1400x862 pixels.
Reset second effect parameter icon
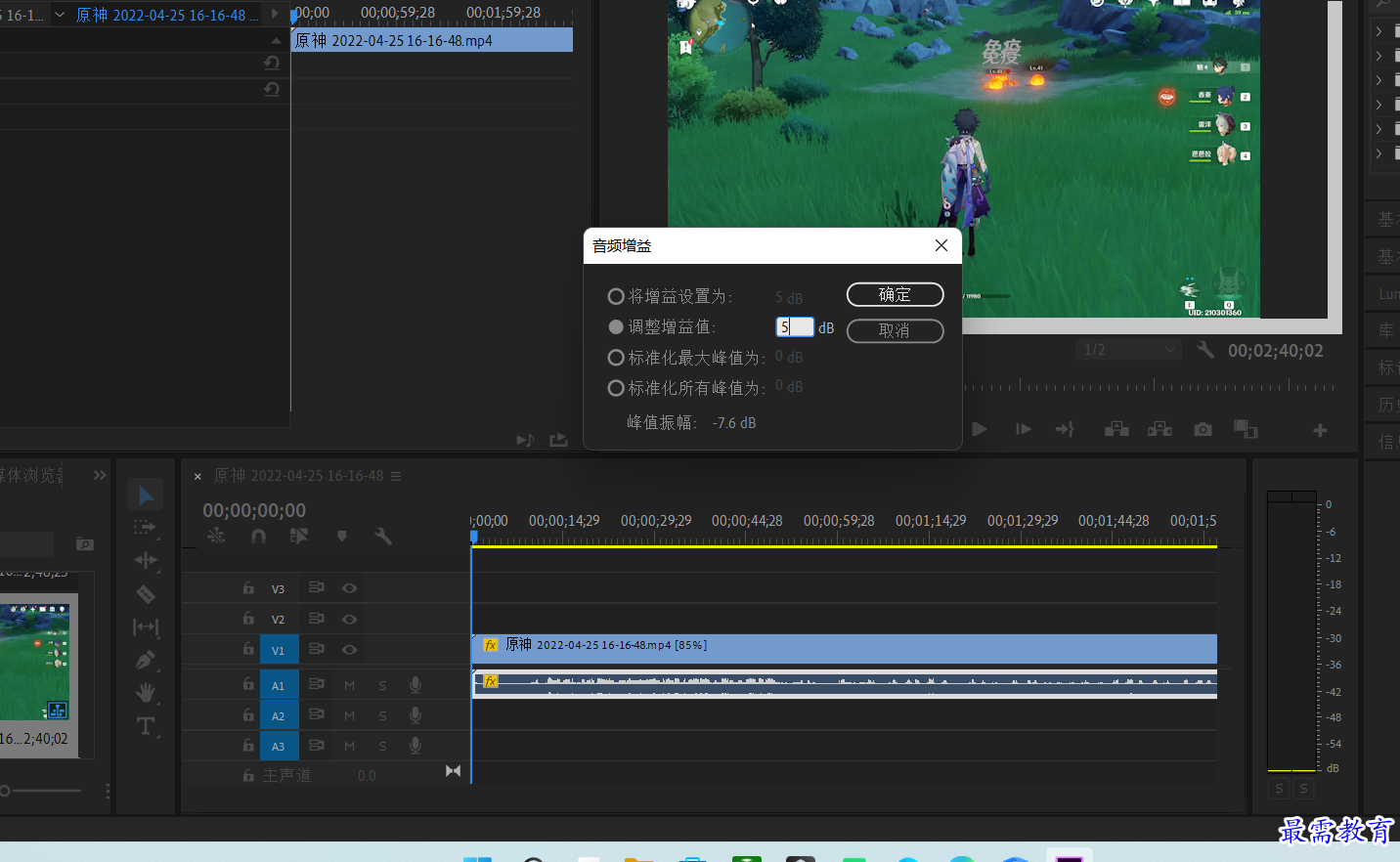pyautogui.click(x=272, y=90)
